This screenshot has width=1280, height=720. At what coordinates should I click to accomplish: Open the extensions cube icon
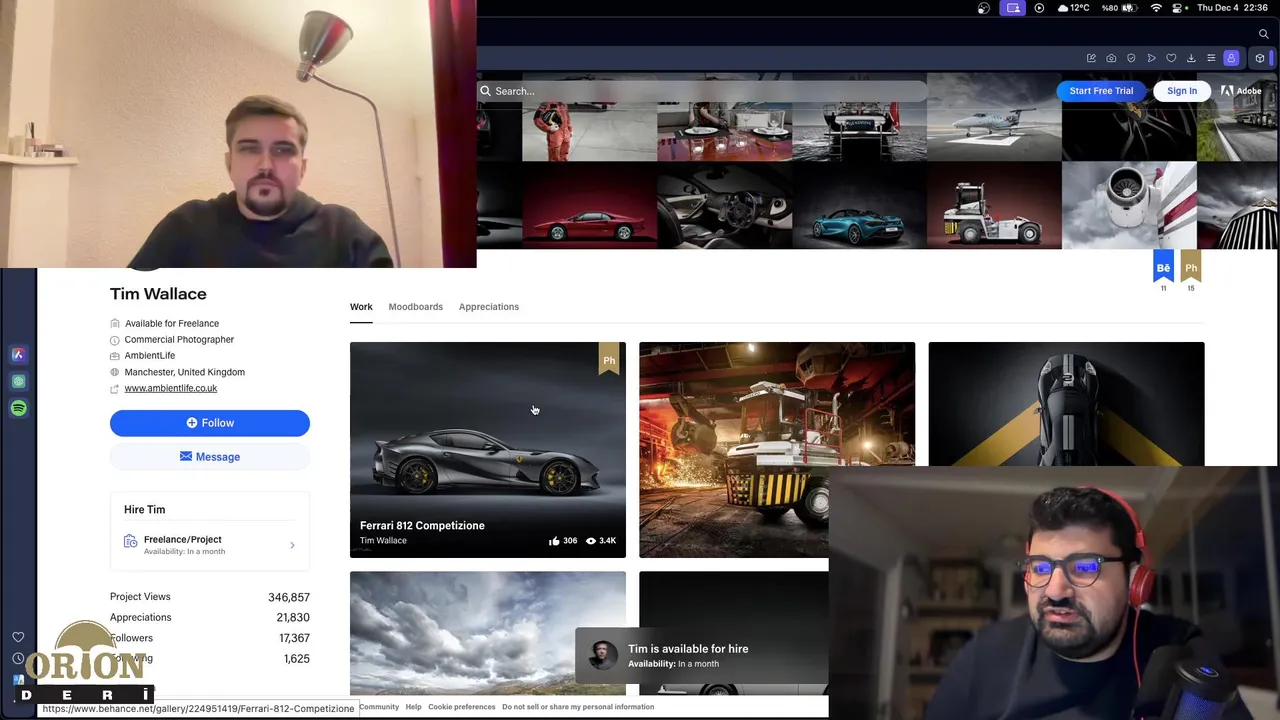click(1259, 58)
